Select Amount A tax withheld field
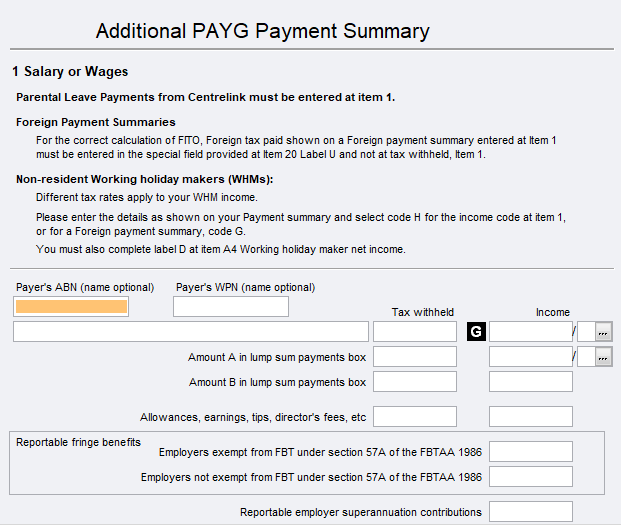621x525 pixels. click(x=414, y=357)
